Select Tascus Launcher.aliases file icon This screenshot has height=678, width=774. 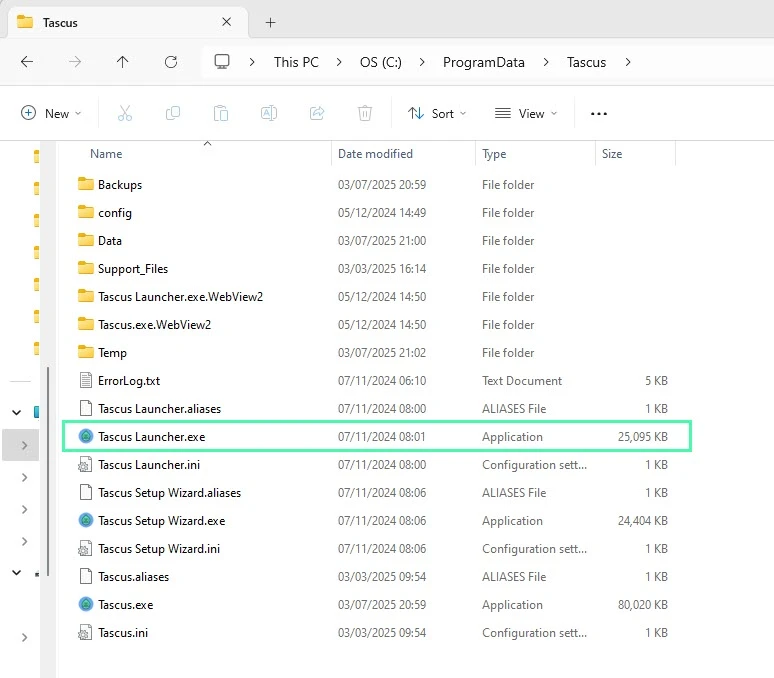[86, 409]
